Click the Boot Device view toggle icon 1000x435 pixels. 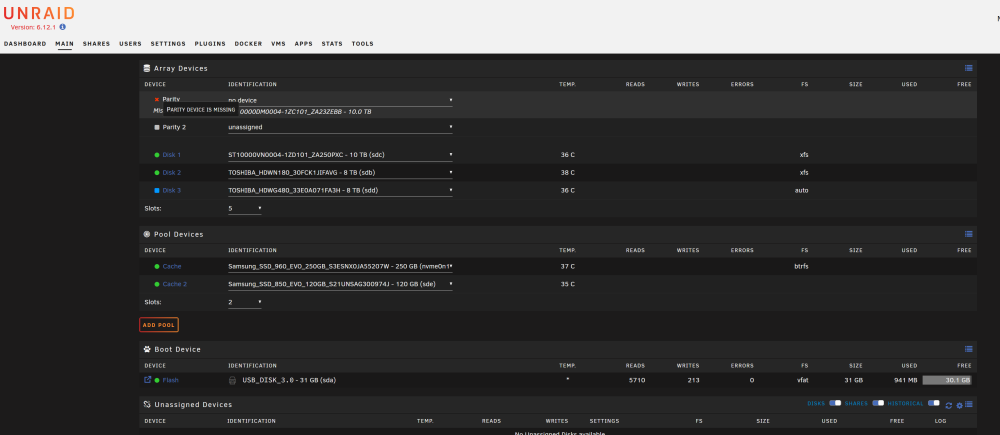(x=968, y=349)
